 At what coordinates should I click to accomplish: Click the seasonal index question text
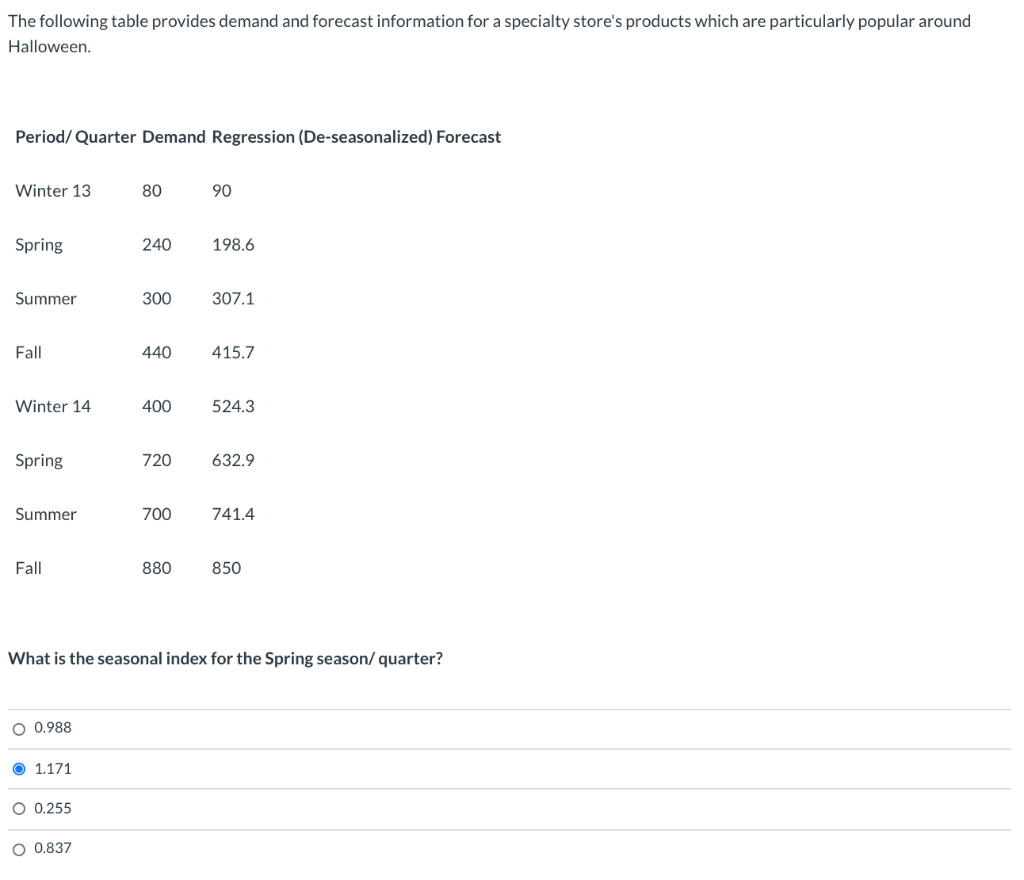(x=227, y=658)
